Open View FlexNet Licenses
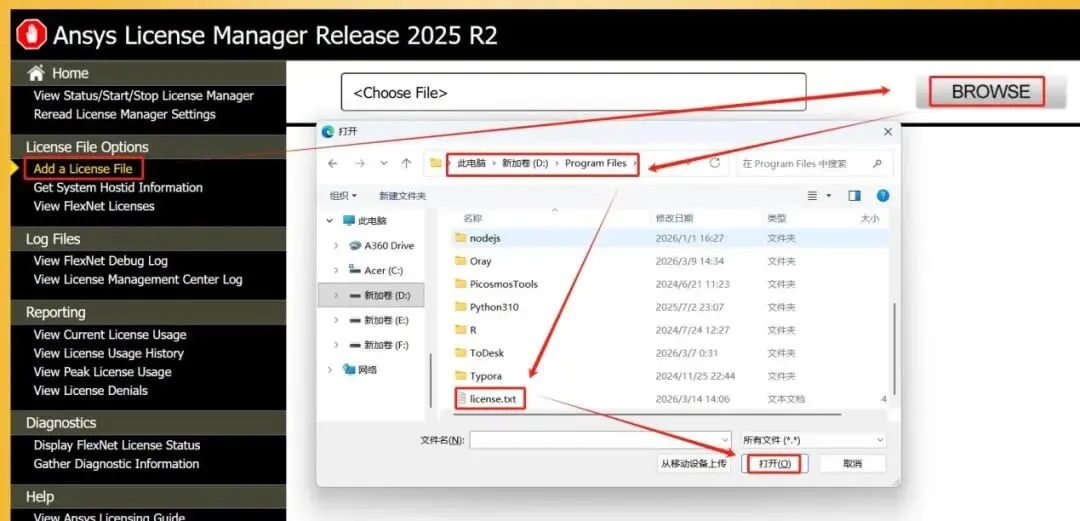The height and width of the screenshot is (521, 1080). coord(94,206)
